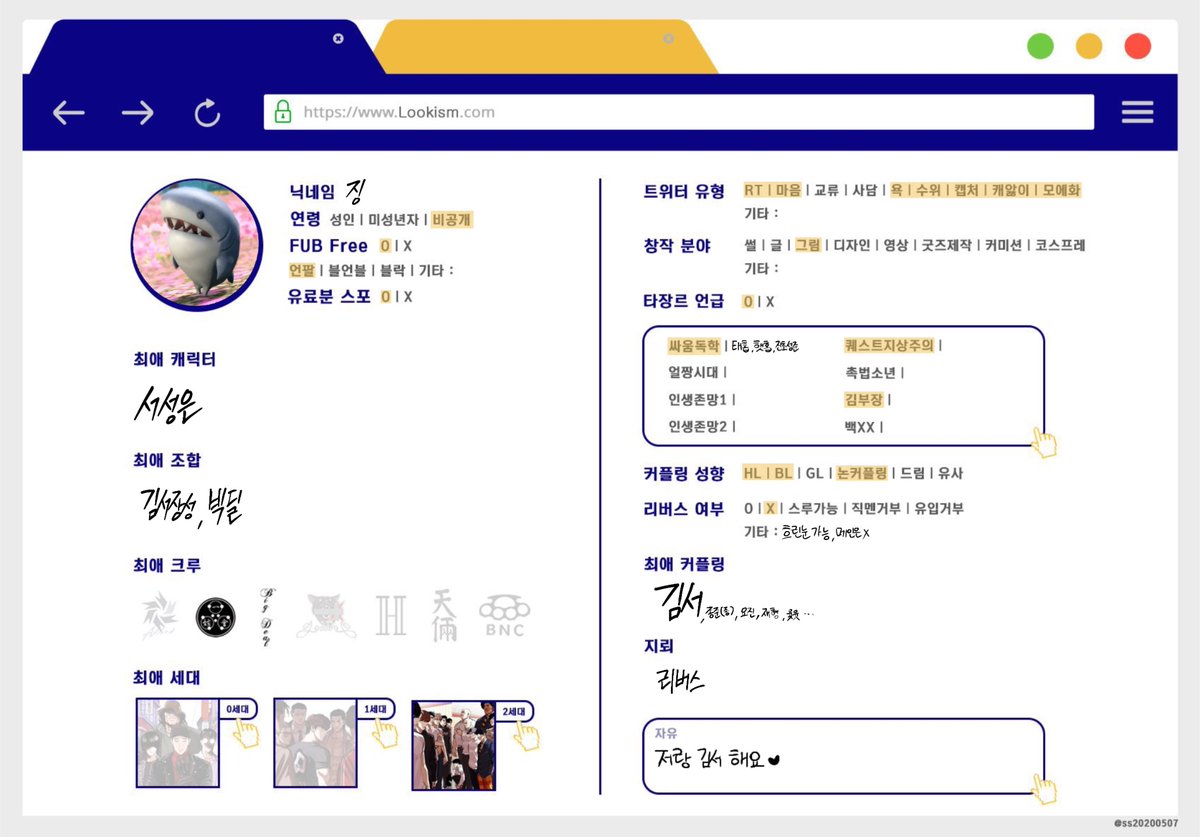Choose the 드림 coupling option
Screen dimensions: 1200x837
[x=913, y=474]
